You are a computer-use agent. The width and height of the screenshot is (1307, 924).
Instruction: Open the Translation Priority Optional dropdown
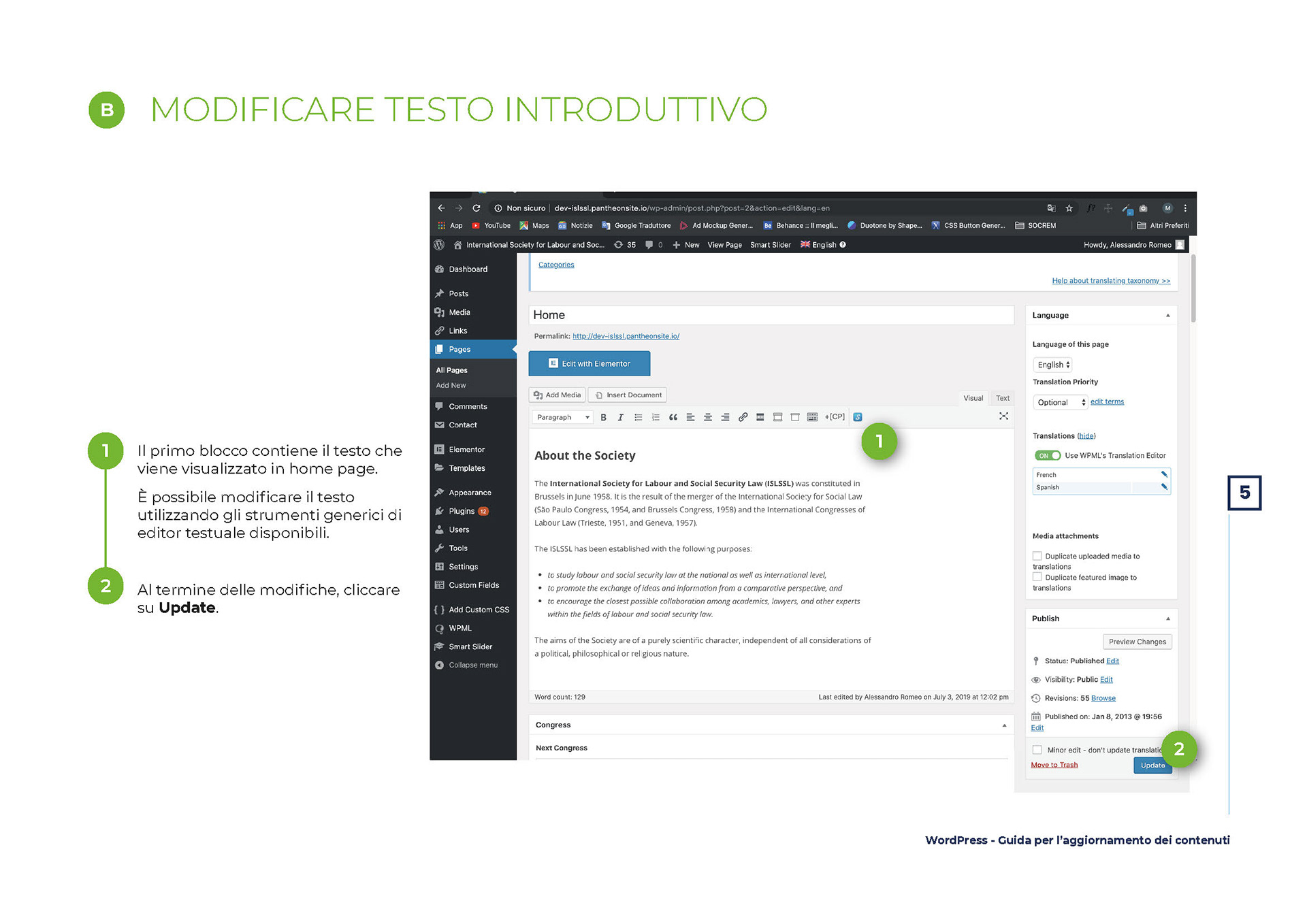coord(1061,402)
